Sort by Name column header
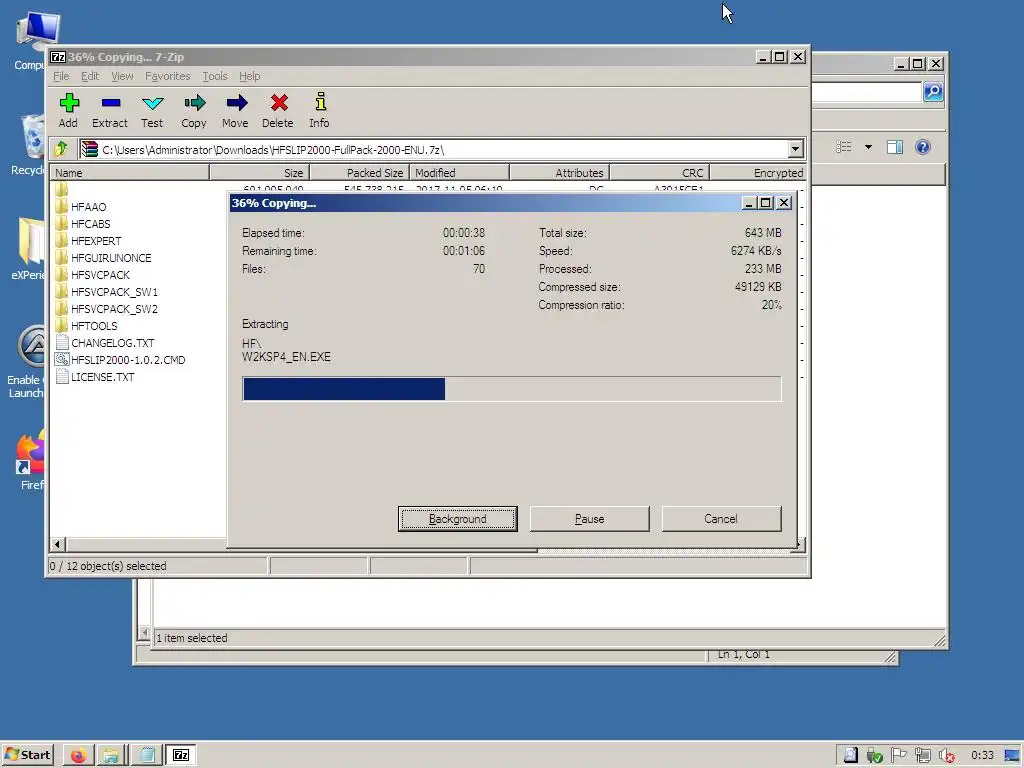The height and width of the screenshot is (768, 1024). (129, 173)
